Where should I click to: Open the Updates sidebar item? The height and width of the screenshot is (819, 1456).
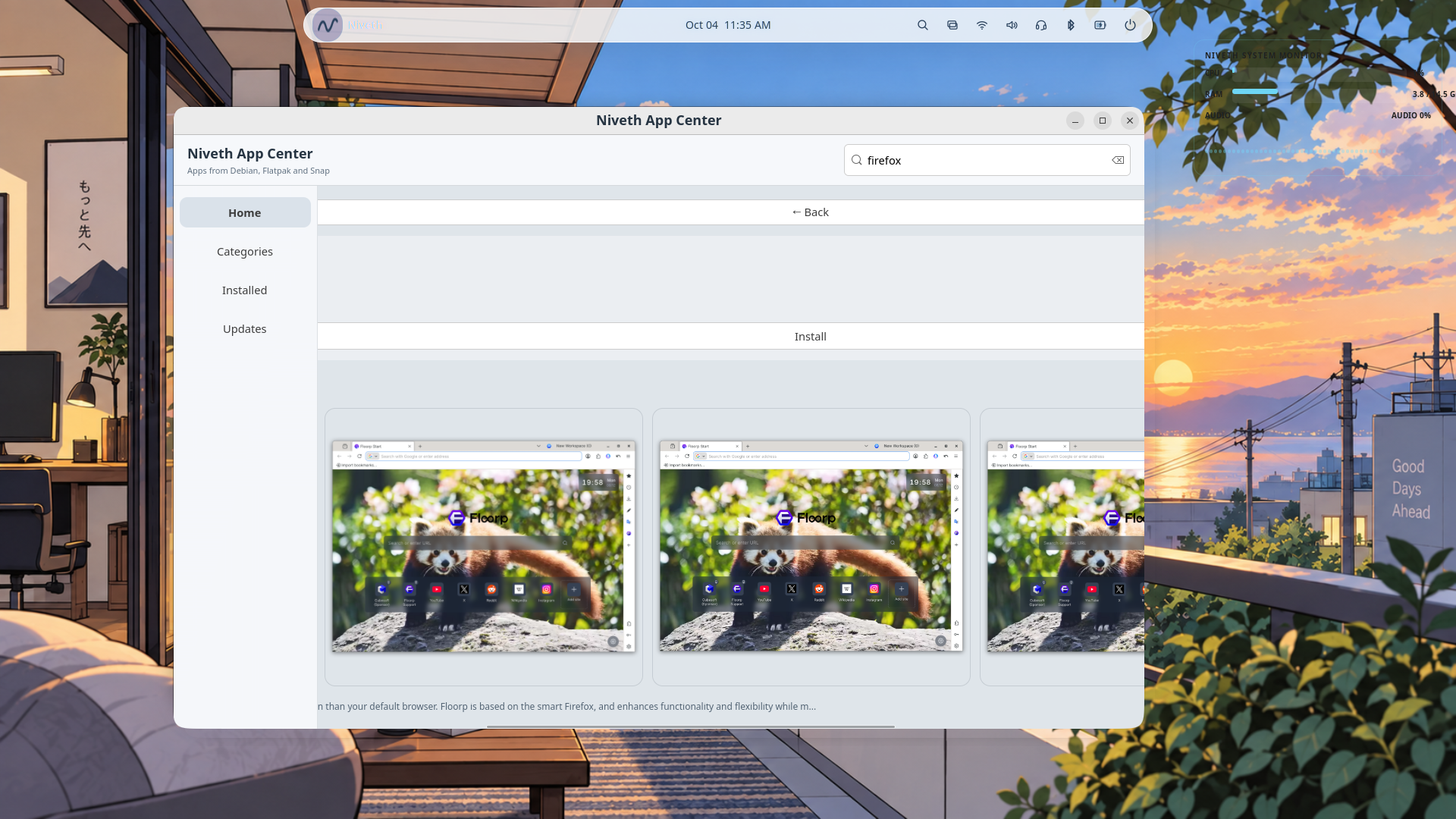[245, 328]
